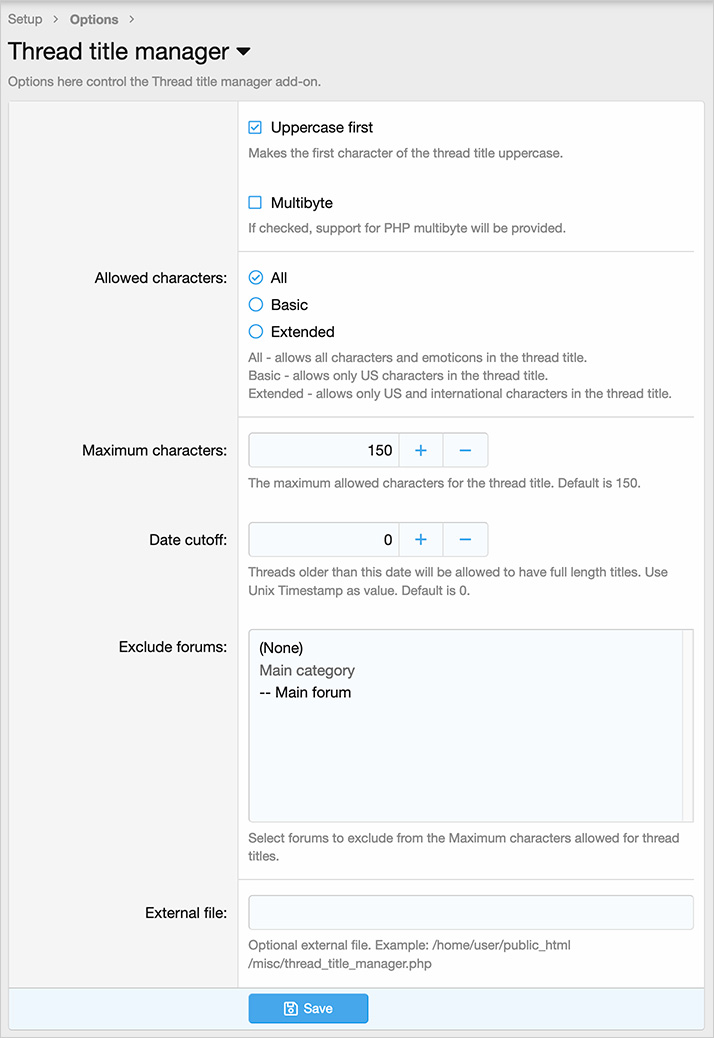Screen dimensions: 714x1038
Task: Open Options breadcrumb link
Action: pos(94,19)
